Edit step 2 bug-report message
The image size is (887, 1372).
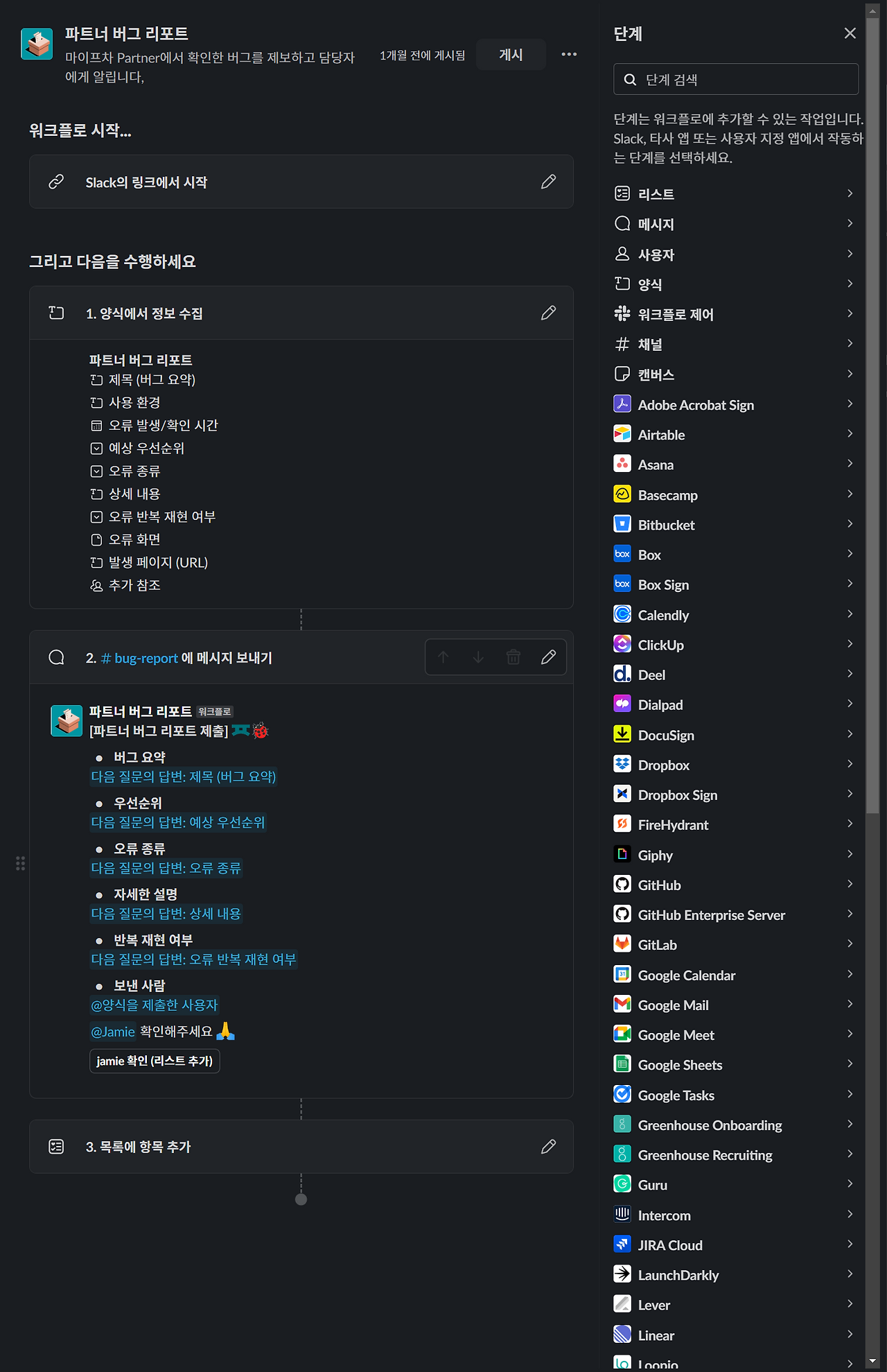point(548,657)
